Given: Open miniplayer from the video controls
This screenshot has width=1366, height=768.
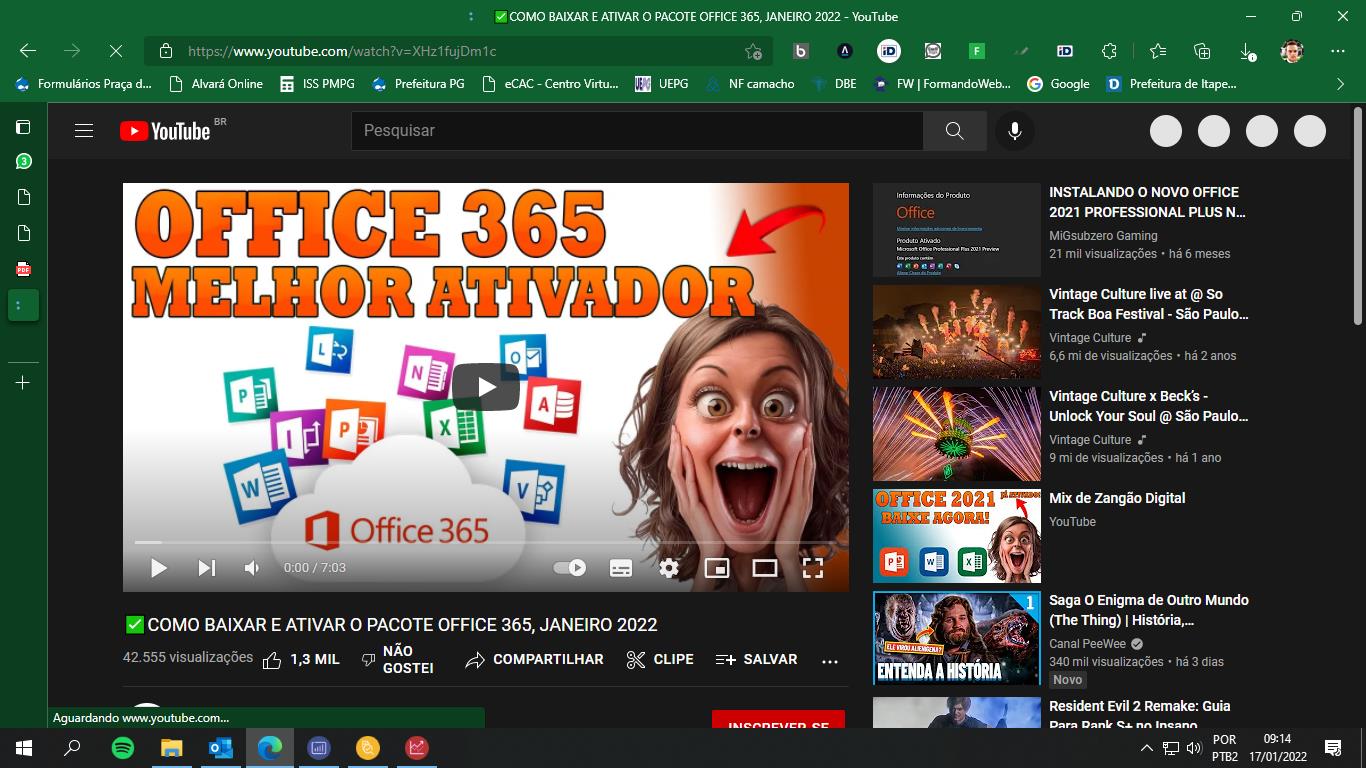Looking at the screenshot, I should [717, 568].
